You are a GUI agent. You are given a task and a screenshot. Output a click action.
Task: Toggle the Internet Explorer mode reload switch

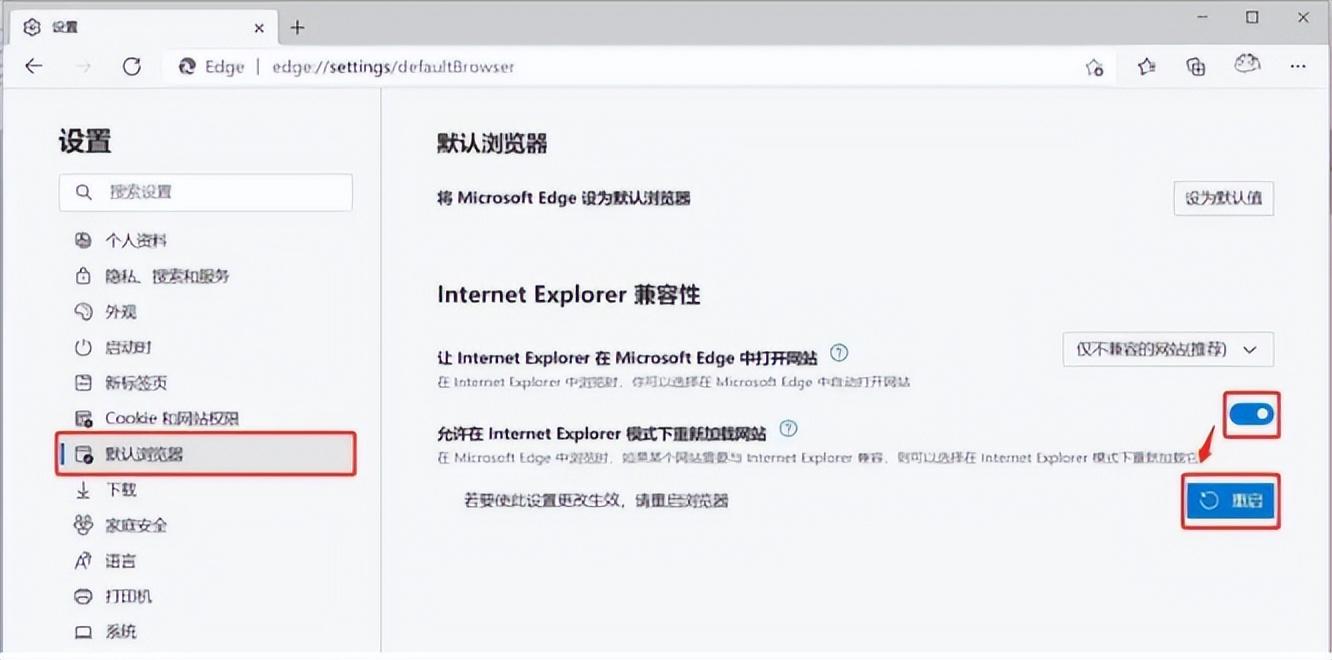point(1251,414)
